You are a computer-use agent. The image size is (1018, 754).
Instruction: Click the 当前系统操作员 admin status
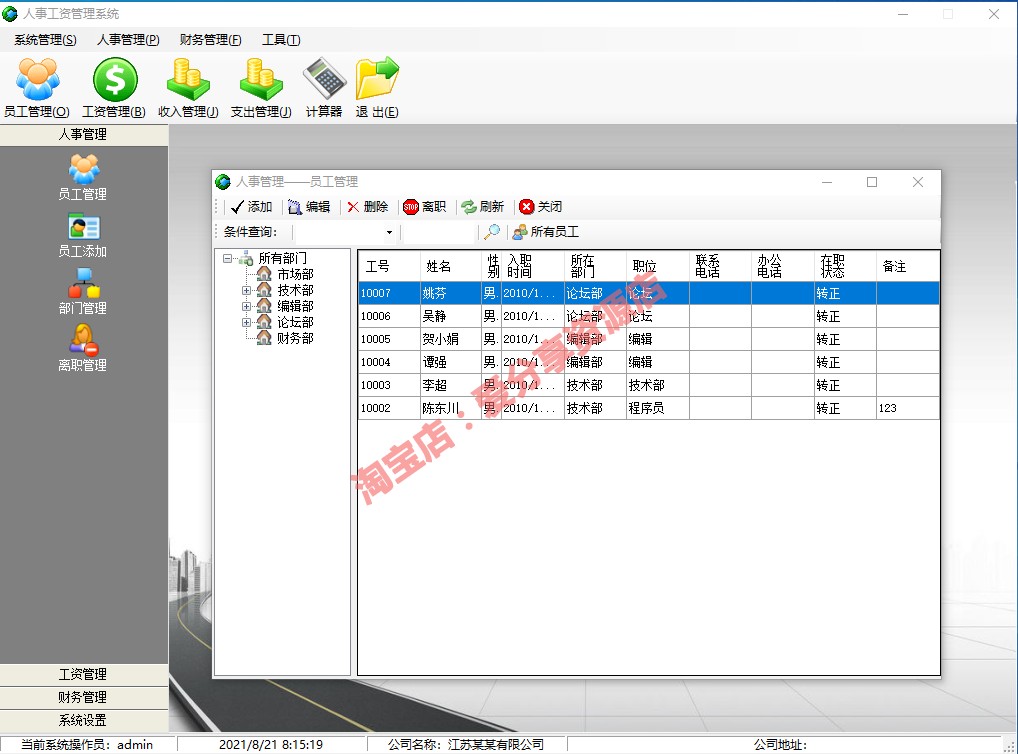(x=87, y=744)
